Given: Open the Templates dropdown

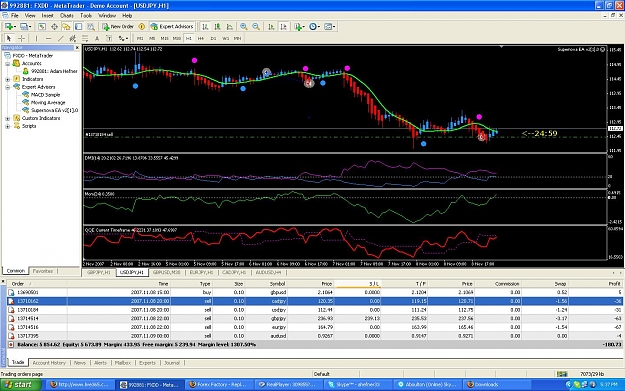Looking at the screenshot, I should (330, 26).
